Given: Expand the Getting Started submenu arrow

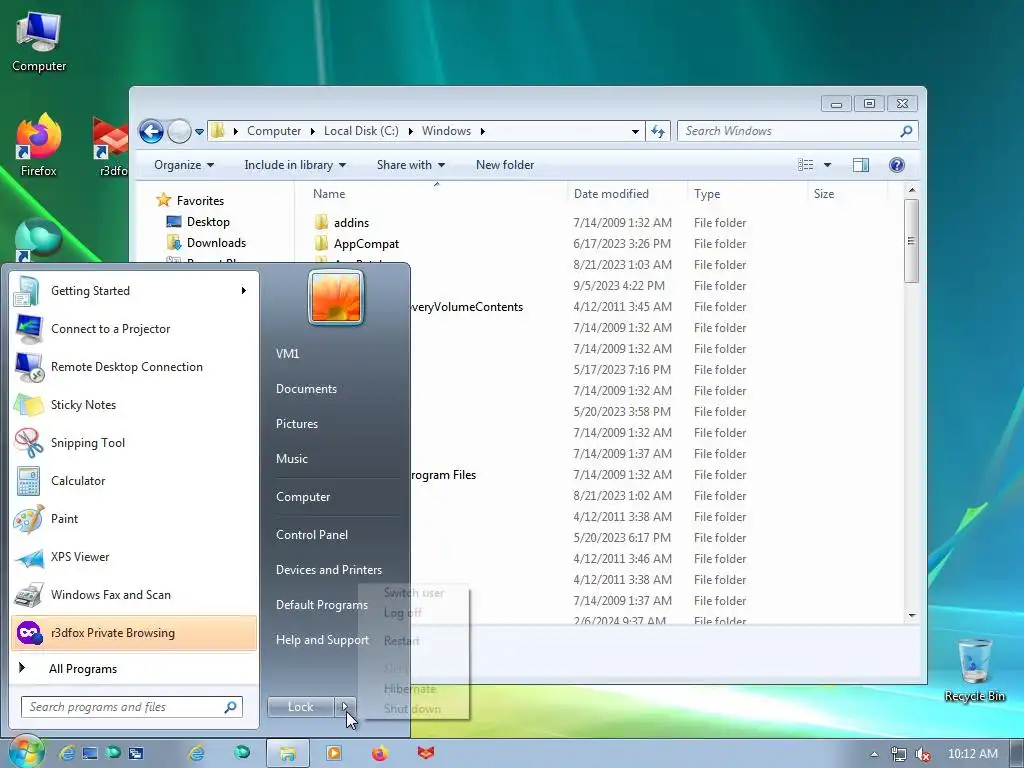Looking at the screenshot, I should 244,291.
